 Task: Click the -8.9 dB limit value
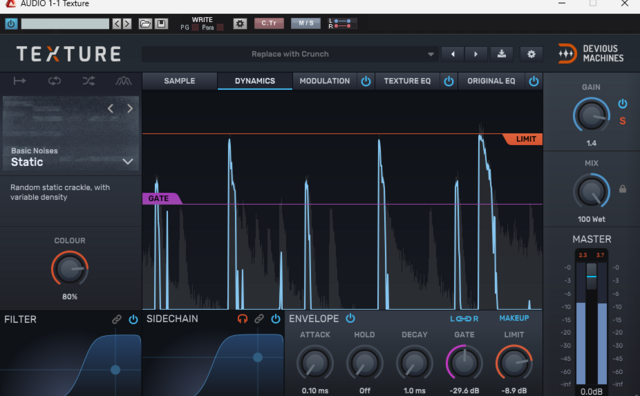(514, 391)
